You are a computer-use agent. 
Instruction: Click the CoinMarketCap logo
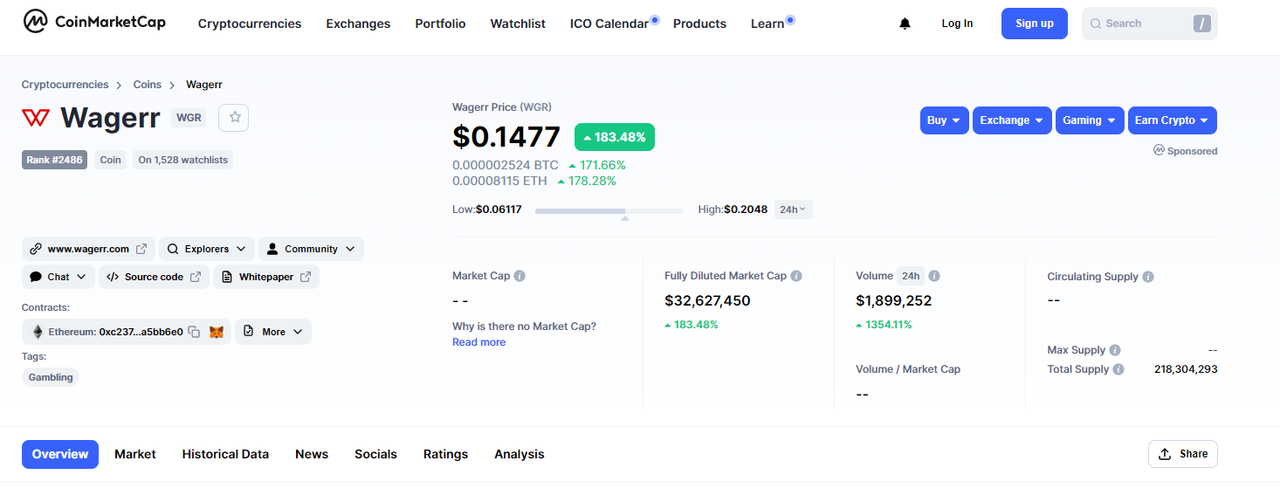94,22
